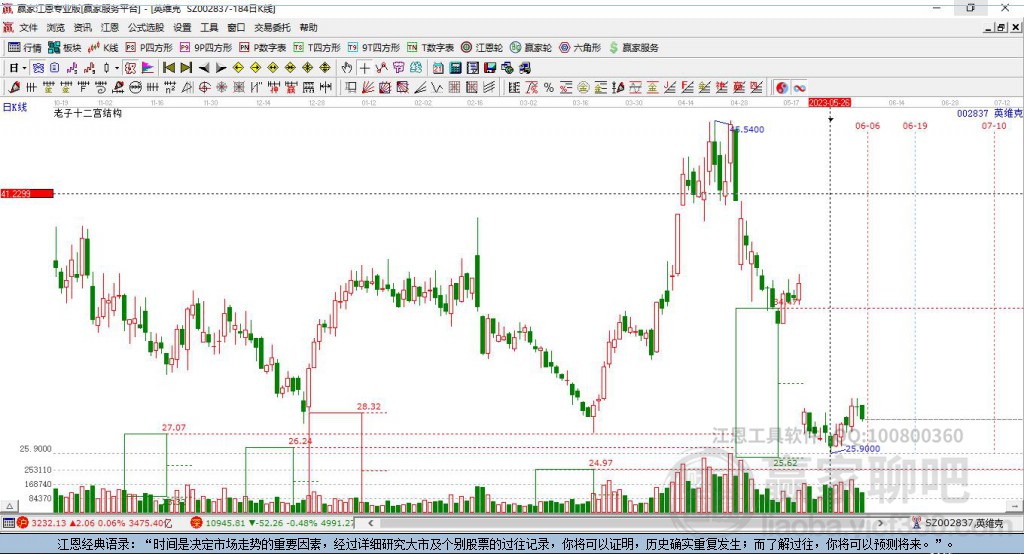The height and width of the screenshot is (554, 1024).
Task: Expand the candlestick style dropdown arrow
Action: tap(117, 68)
